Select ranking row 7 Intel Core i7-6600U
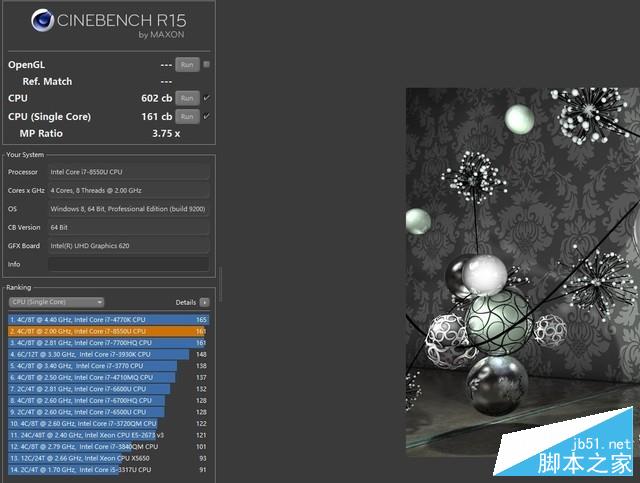Image resolution: width=640 pixels, height=483 pixels. (x=109, y=389)
